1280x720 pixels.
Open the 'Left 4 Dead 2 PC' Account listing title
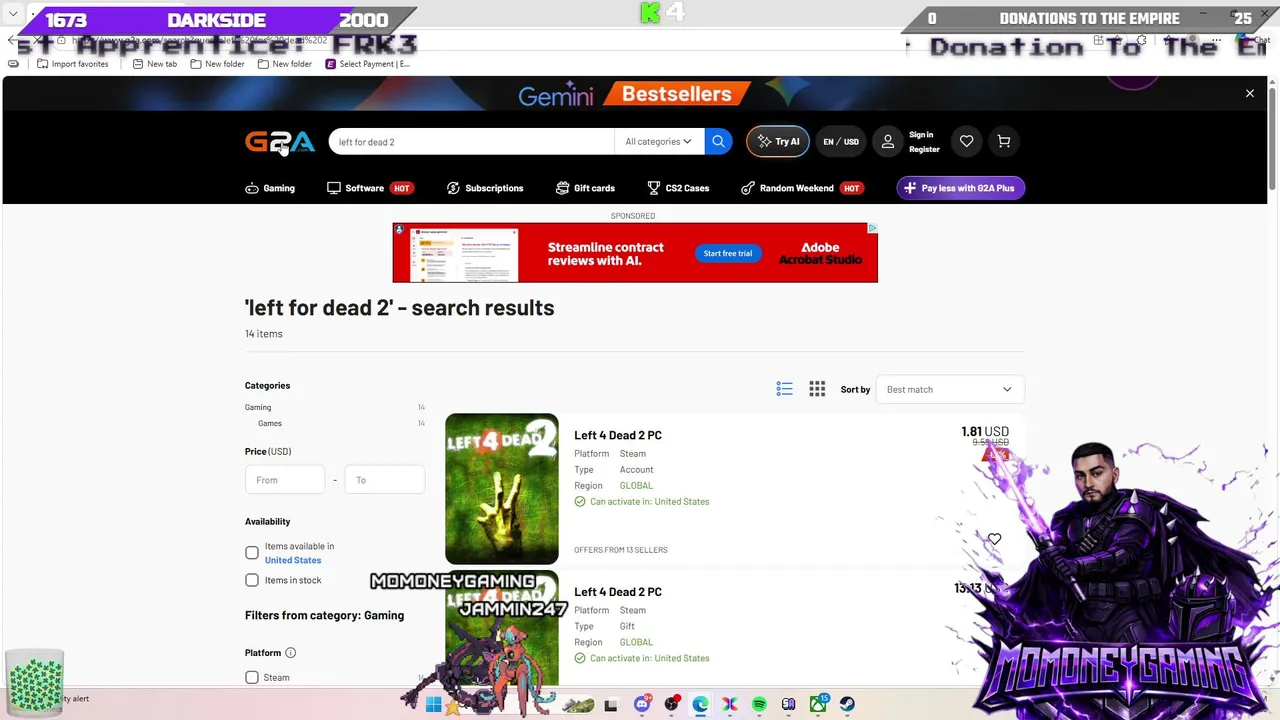point(618,435)
